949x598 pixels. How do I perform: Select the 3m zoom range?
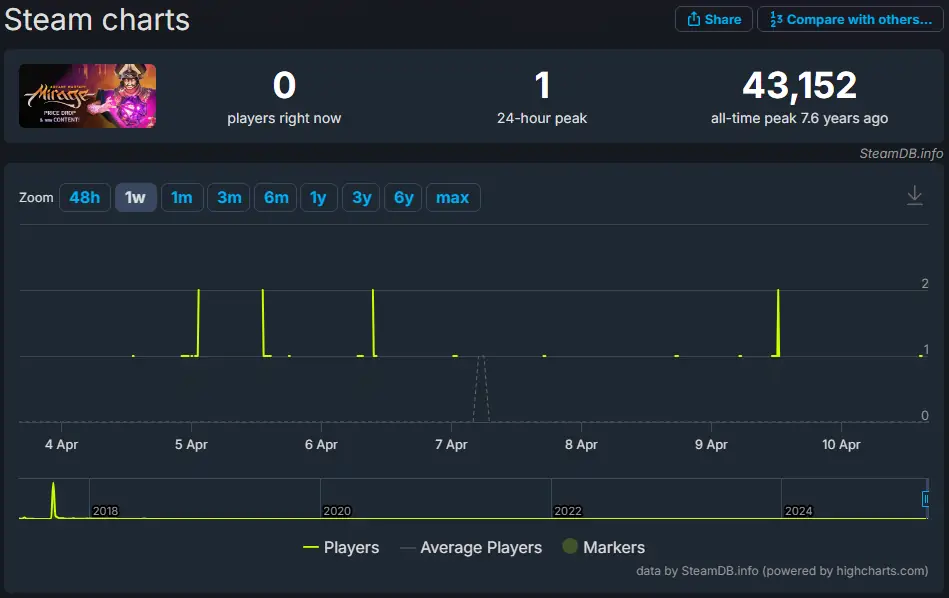(228, 197)
